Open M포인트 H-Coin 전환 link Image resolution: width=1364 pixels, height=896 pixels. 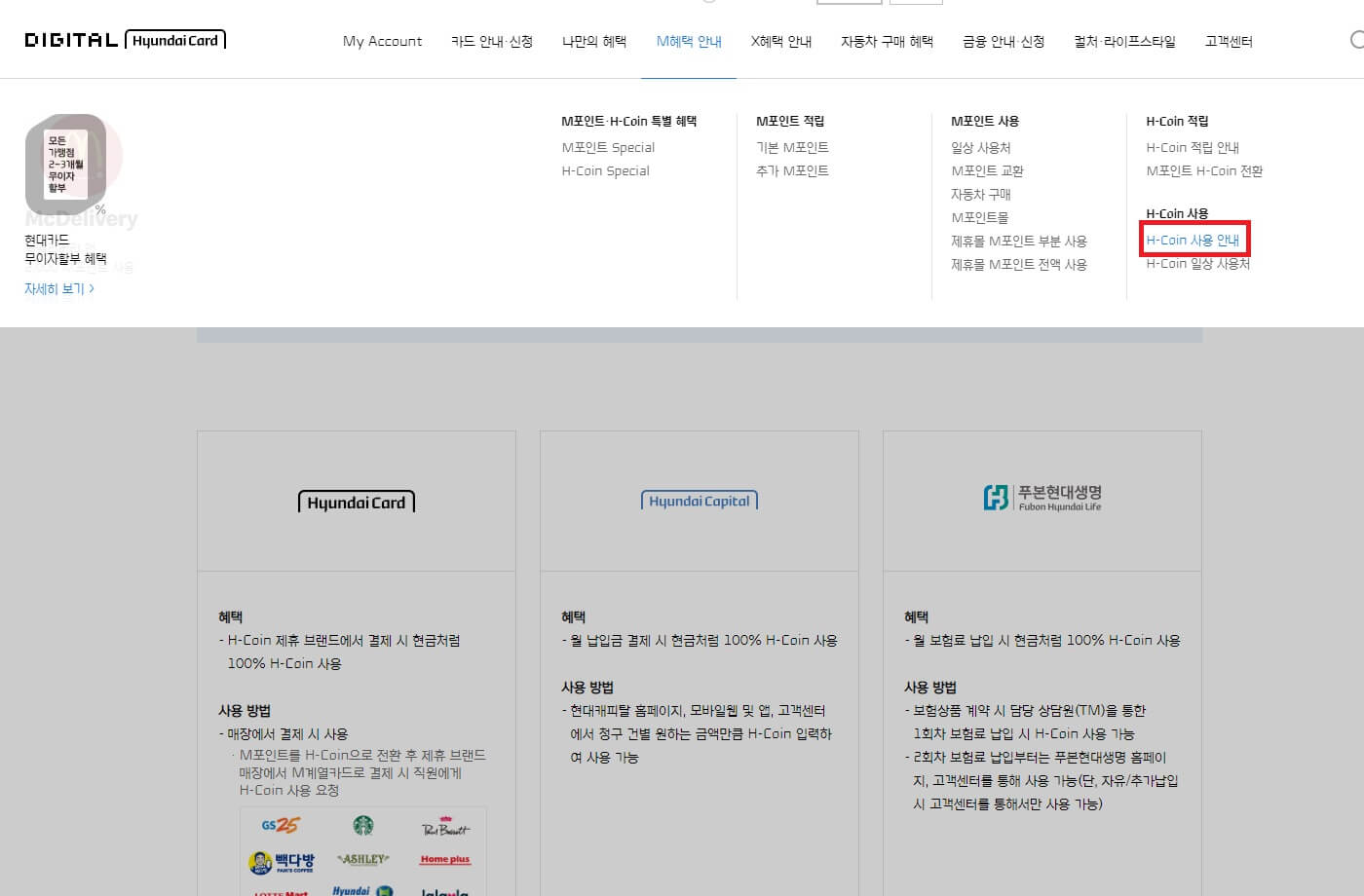click(x=1204, y=170)
